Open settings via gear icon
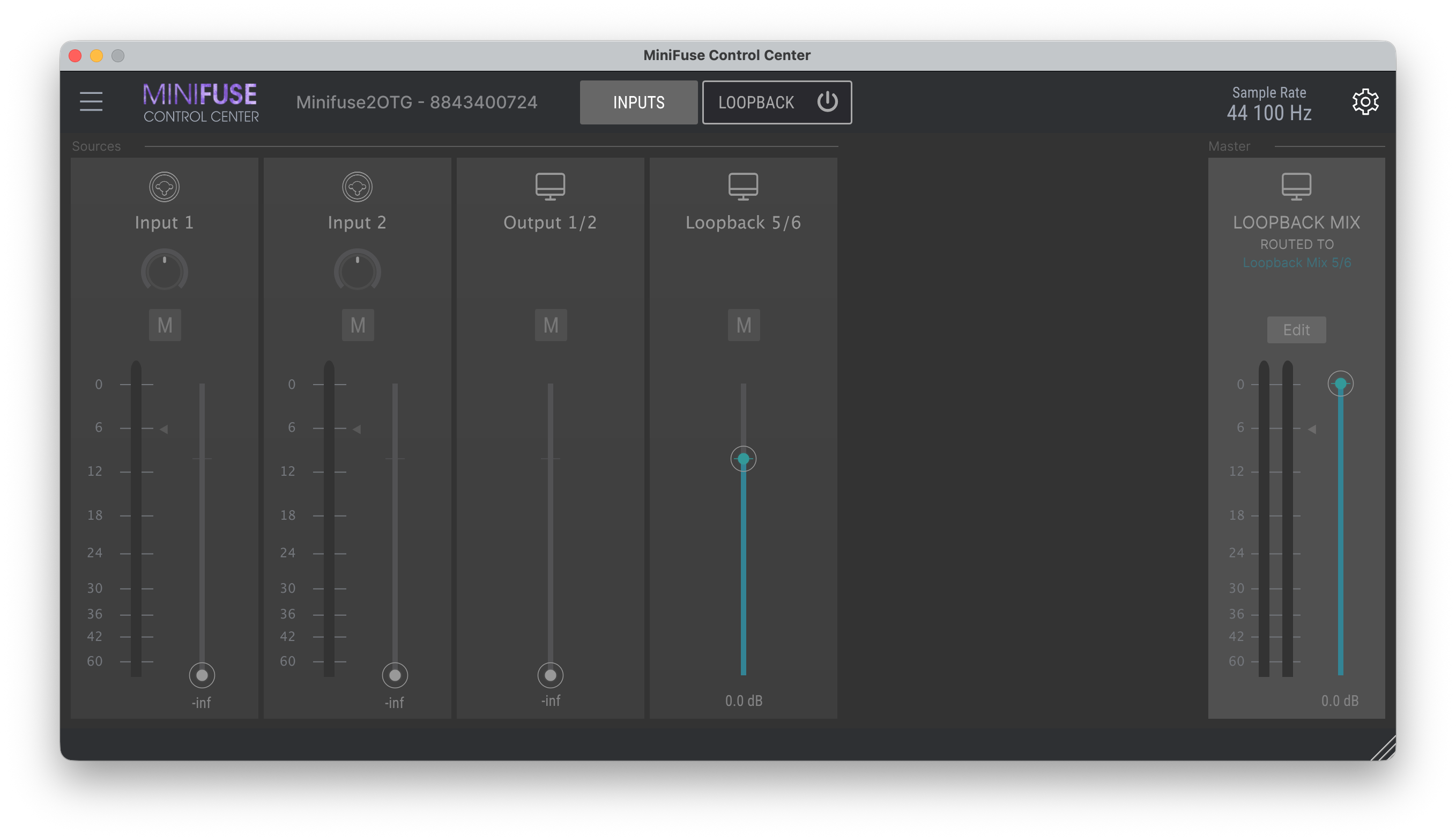Viewport: 1456px width, 840px height. pyautogui.click(x=1365, y=102)
